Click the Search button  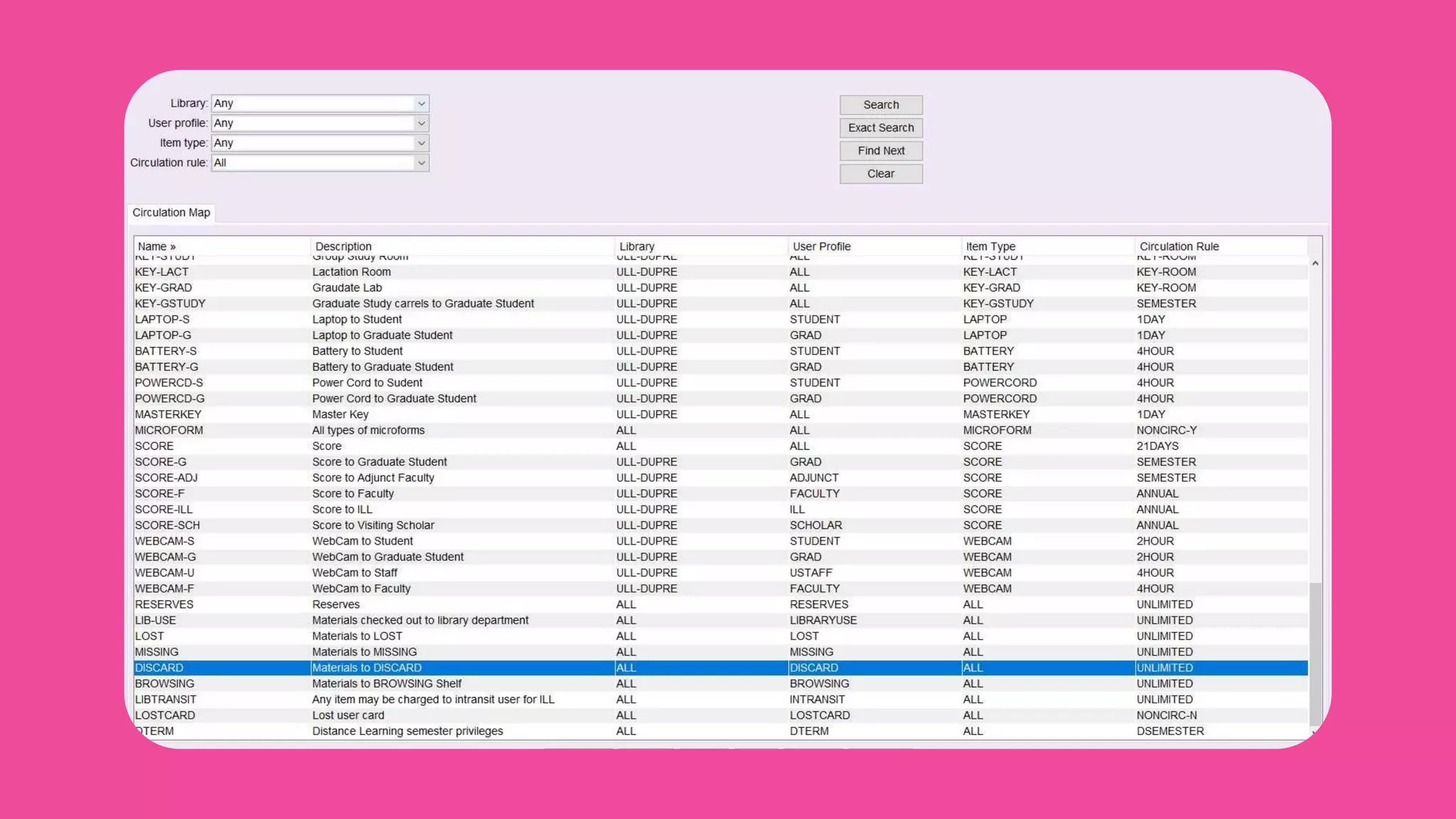[x=880, y=105]
